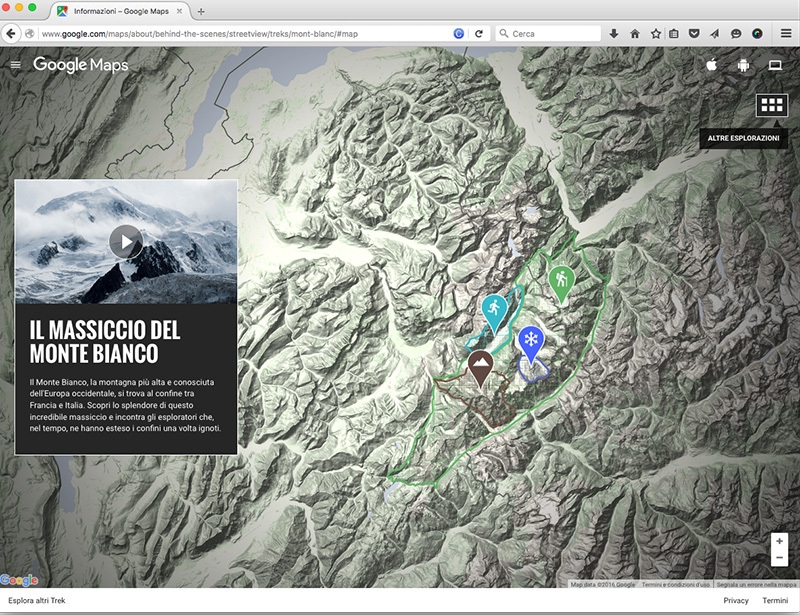800x615 pixels.
Task: Open a new browser tab
Action: click(201, 11)
